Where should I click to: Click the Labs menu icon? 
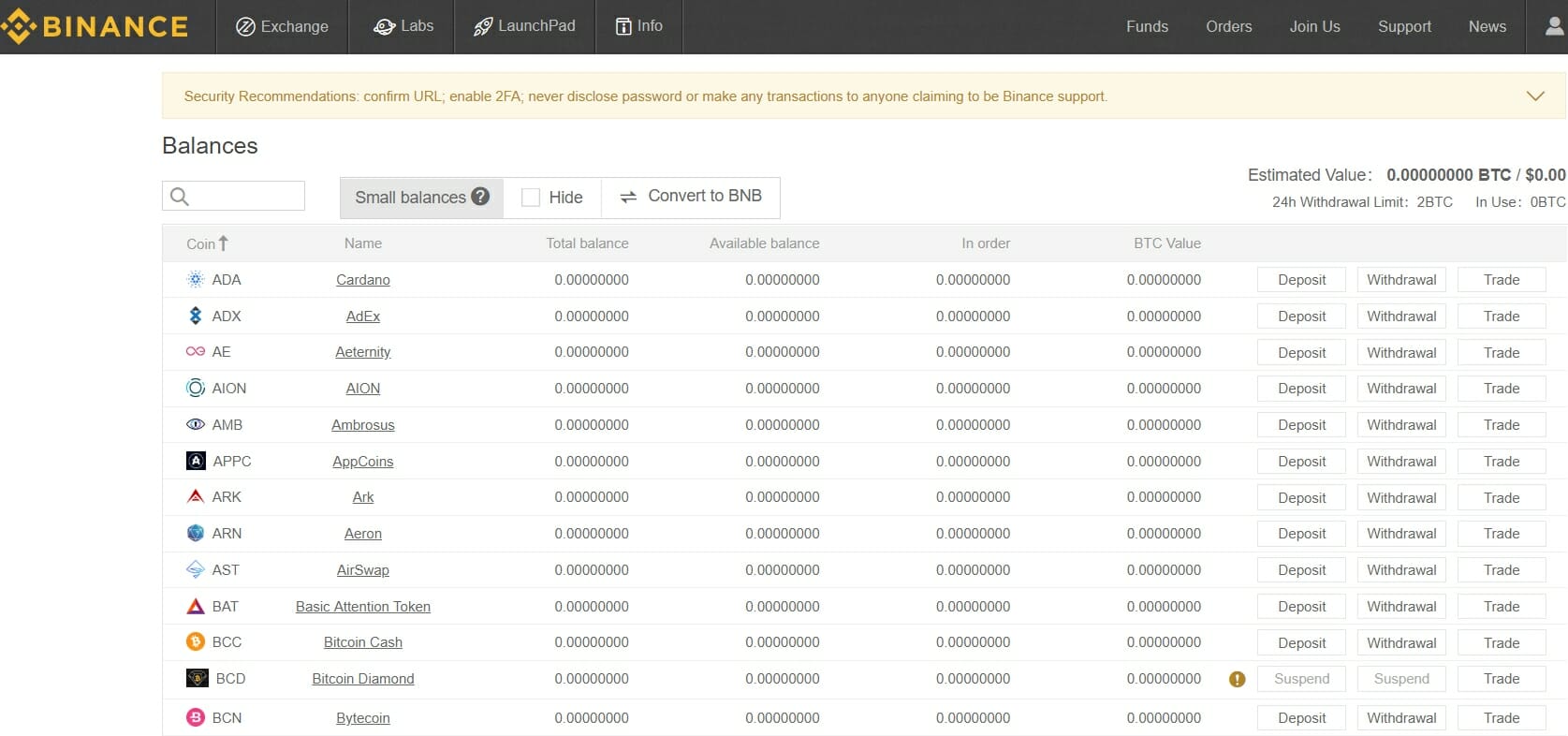(384, 26)
